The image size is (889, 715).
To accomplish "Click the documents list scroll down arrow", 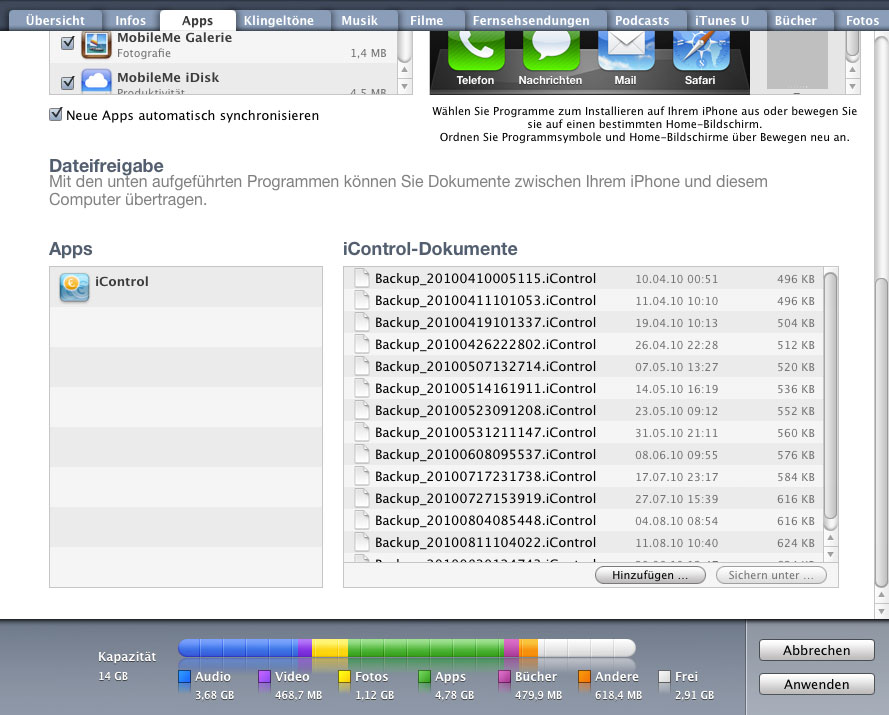I will (x=830, y=554).
